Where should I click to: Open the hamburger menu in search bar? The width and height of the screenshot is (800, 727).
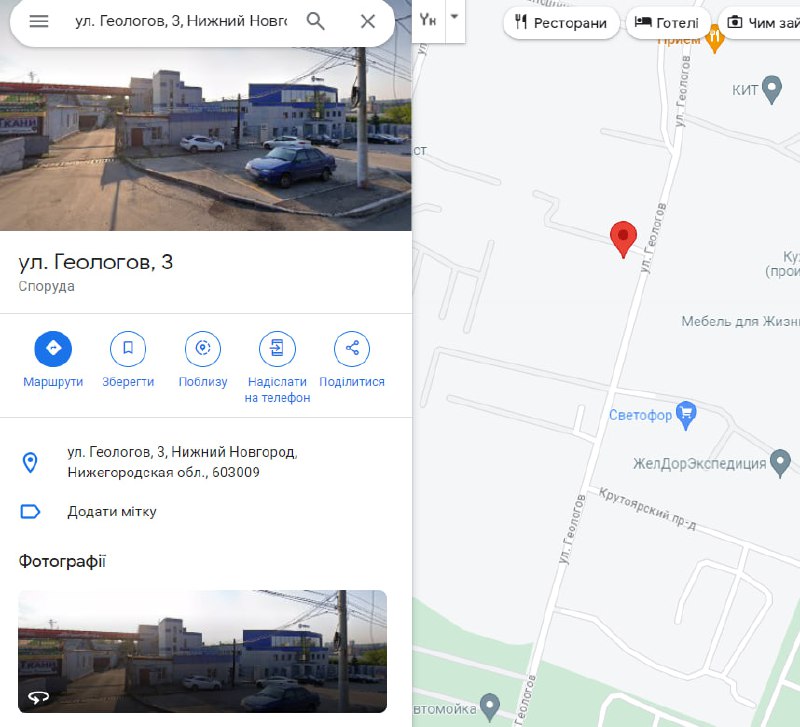pyautogui.click(x=39, y=21)
